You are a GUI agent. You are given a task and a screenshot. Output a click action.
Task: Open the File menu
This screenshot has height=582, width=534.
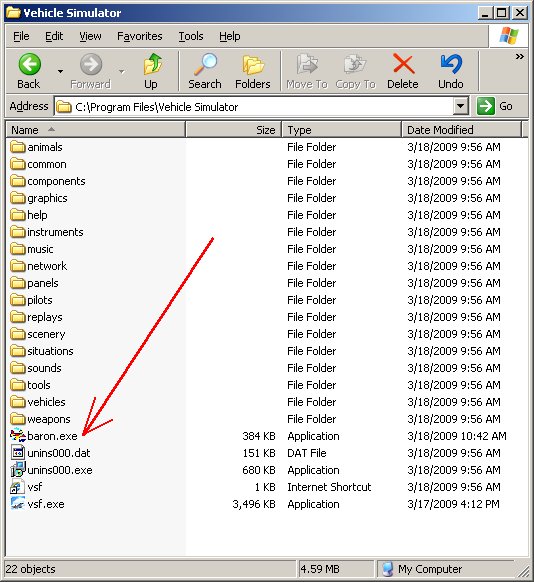pyautogui.click(x=21, y=36)
